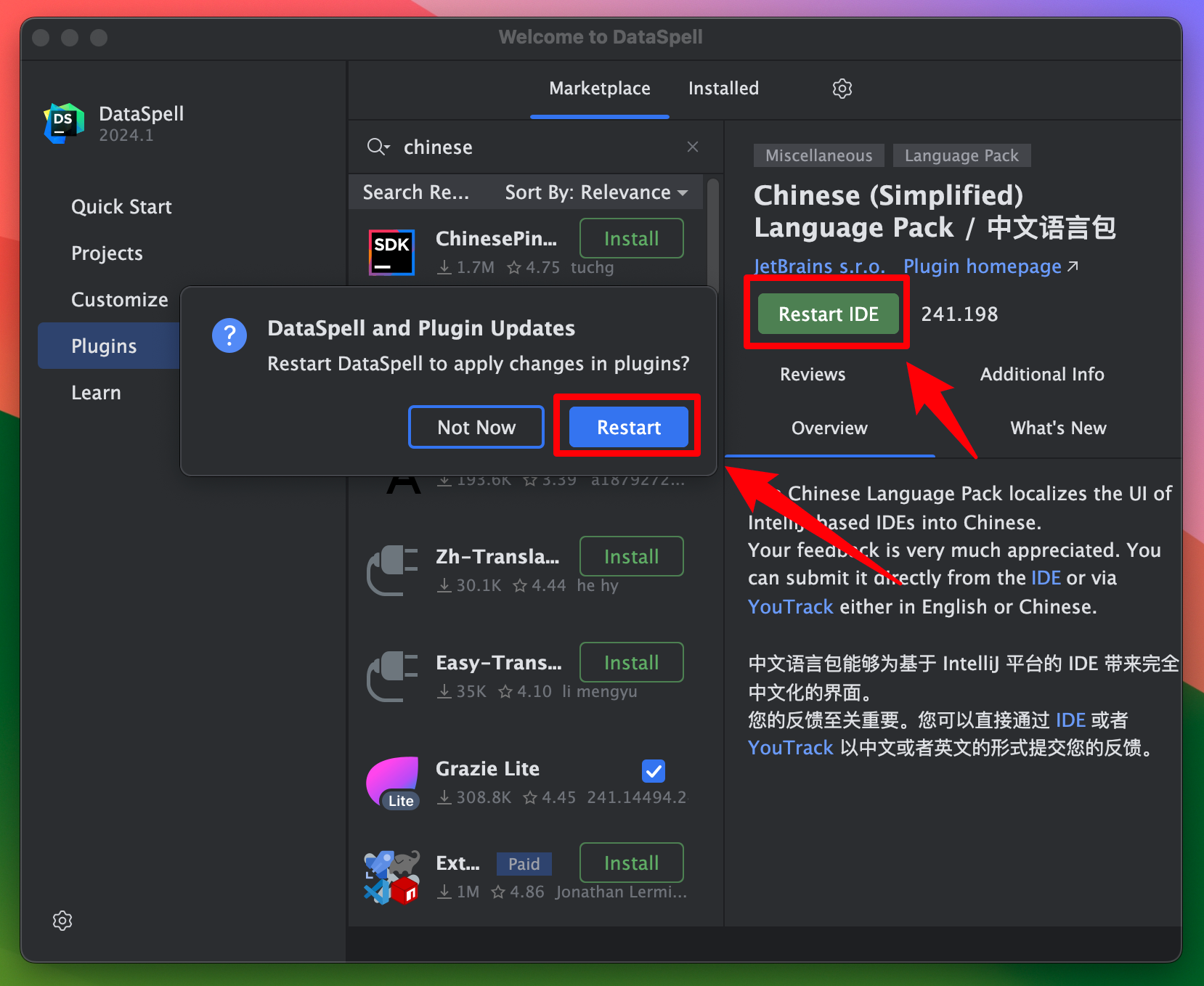Screen dimensions: 1204x986
Task: Open the Plugin homepage link
Action: [991, 266]
